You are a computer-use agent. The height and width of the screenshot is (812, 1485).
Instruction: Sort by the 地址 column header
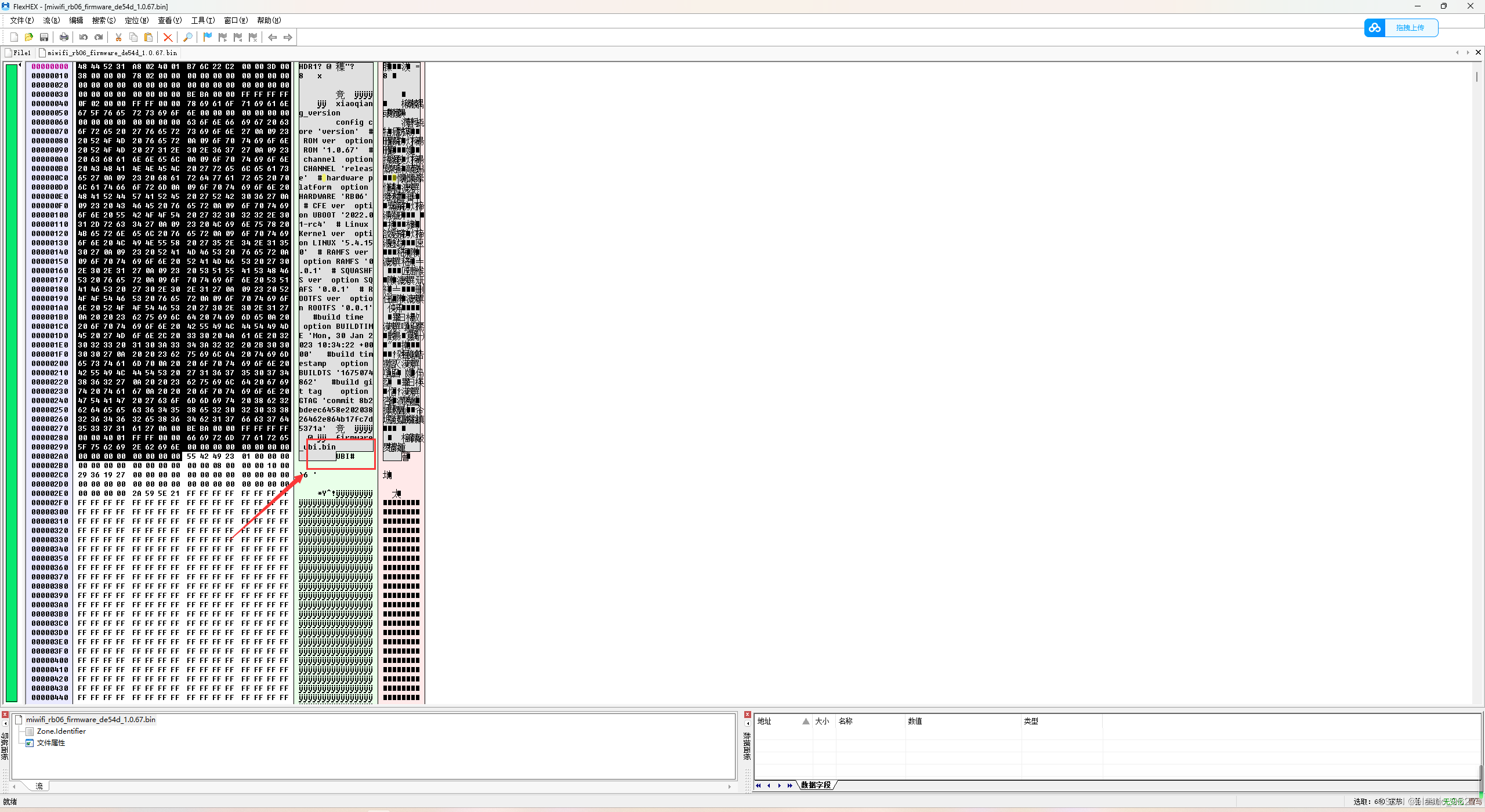pyautogui.click(x=765, y=721)
